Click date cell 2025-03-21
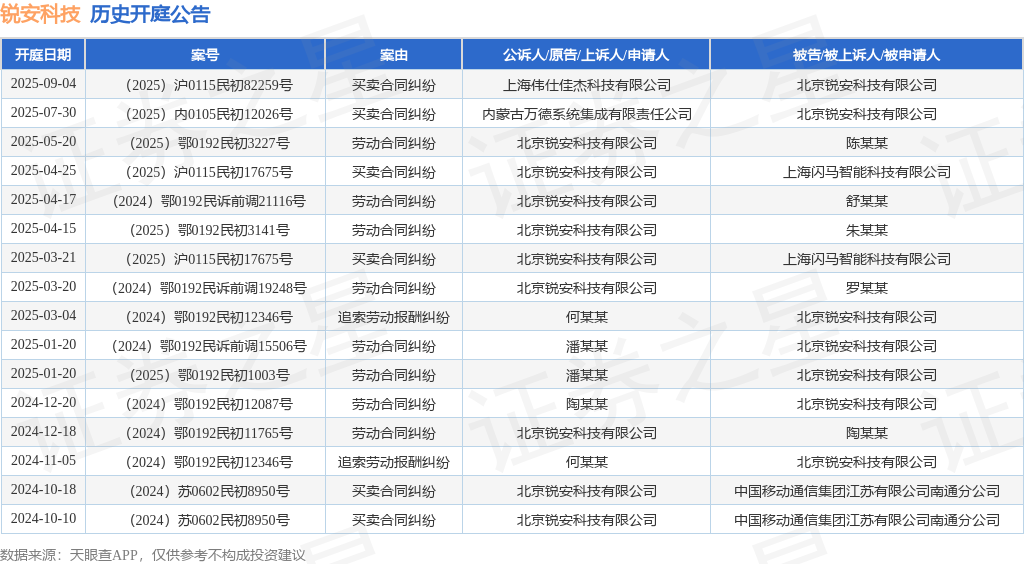 43,257
